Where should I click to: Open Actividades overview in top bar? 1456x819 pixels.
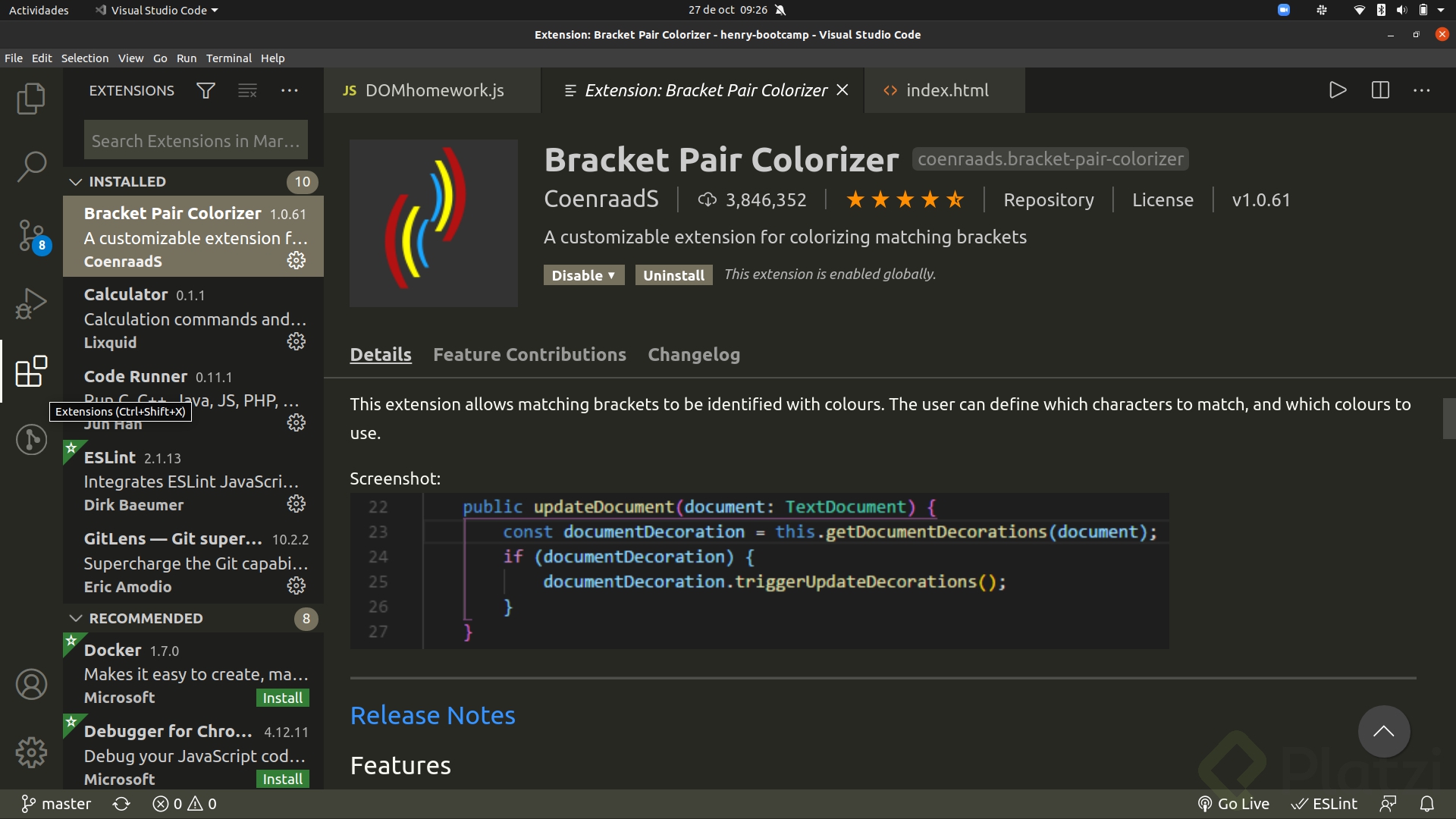click(x=39, y=10)
